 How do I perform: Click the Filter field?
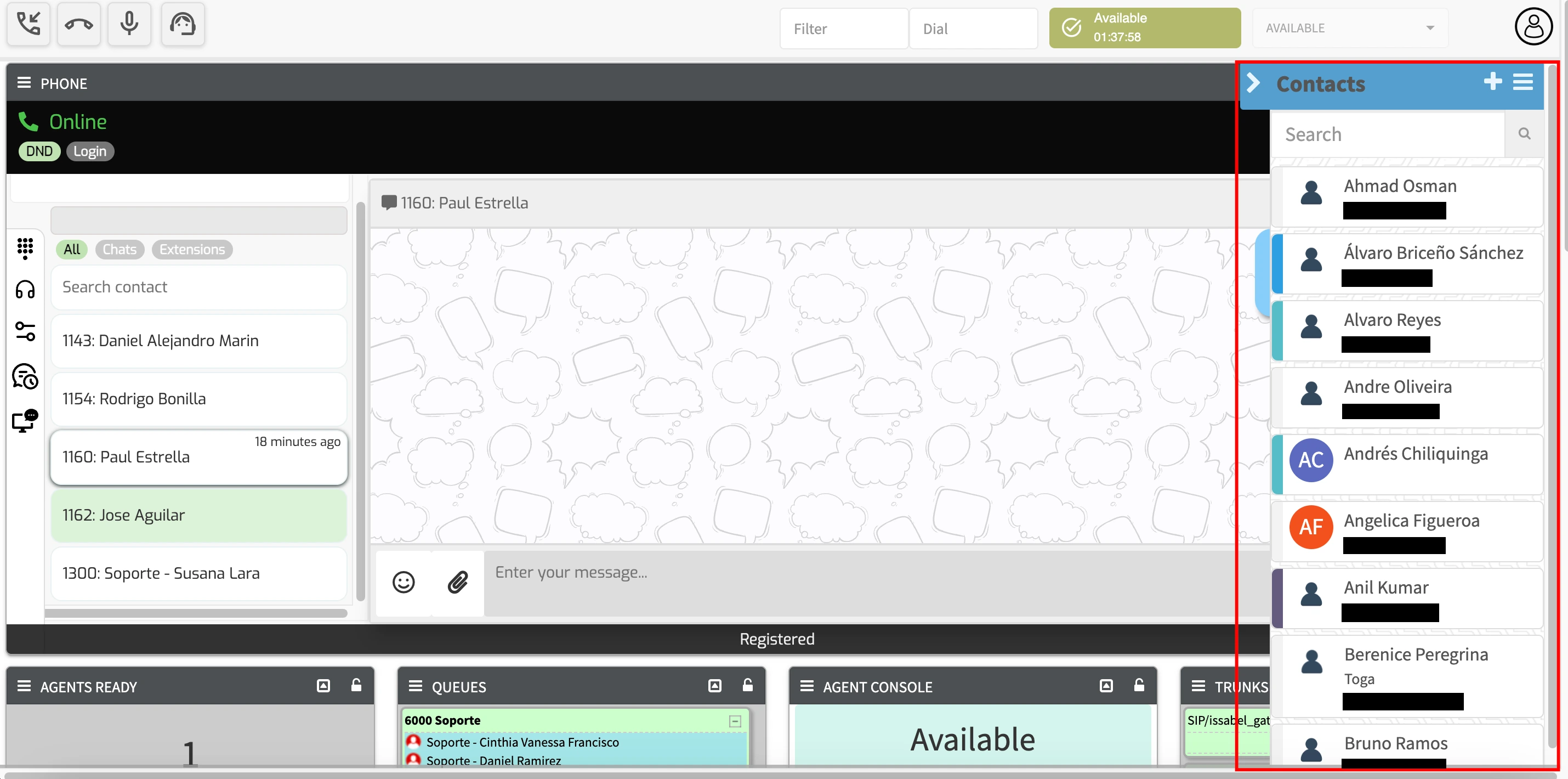[844, 28]
